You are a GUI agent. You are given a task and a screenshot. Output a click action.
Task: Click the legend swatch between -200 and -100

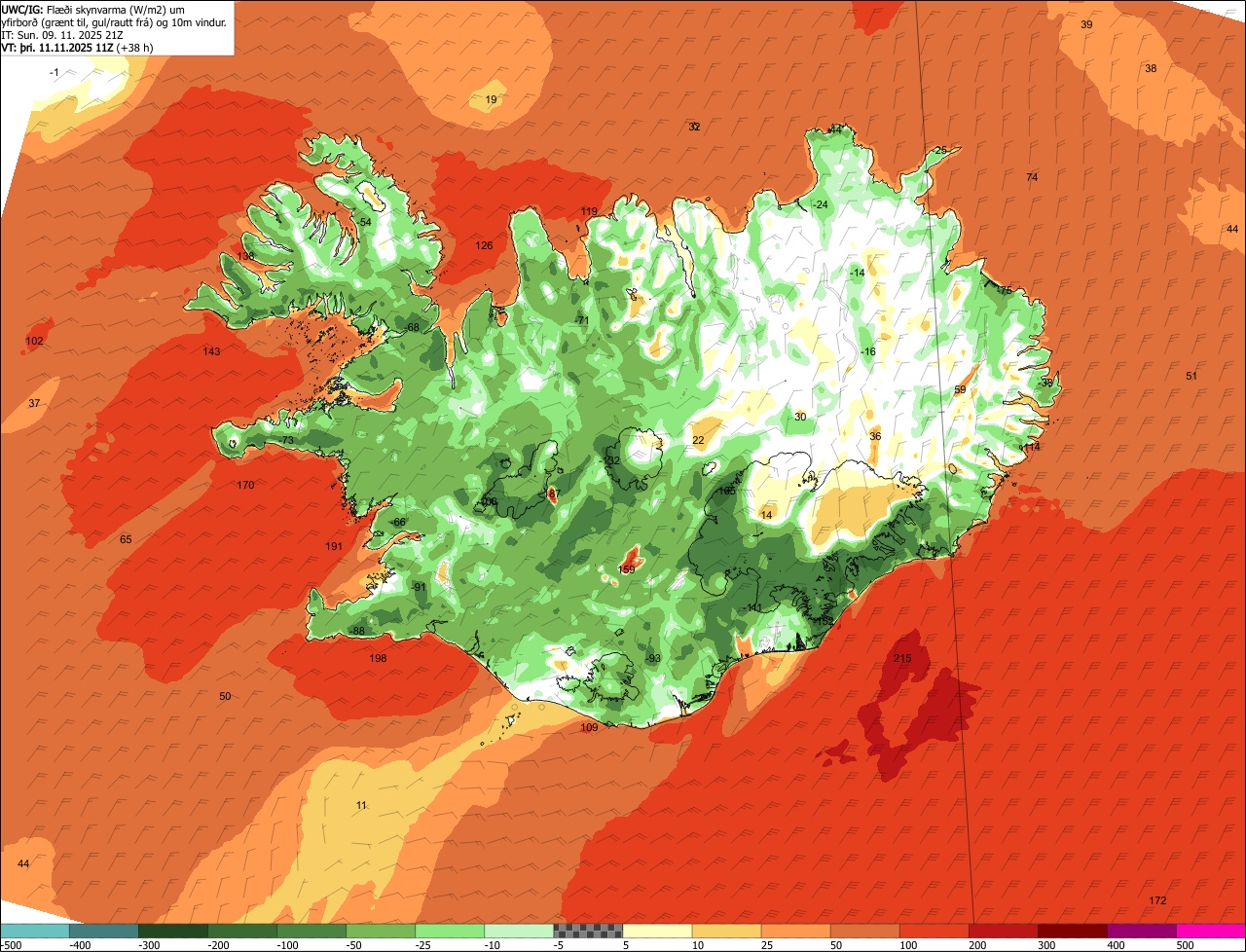pyautogui.click(x=241, y=931)
